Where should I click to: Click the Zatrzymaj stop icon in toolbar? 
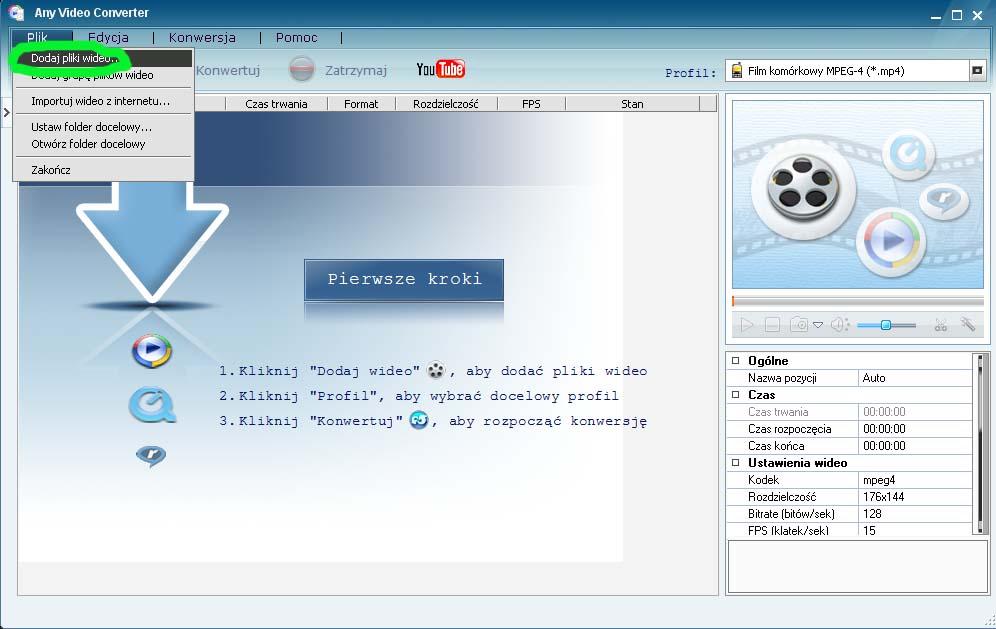pyautogui.click(x=302, y=69)
